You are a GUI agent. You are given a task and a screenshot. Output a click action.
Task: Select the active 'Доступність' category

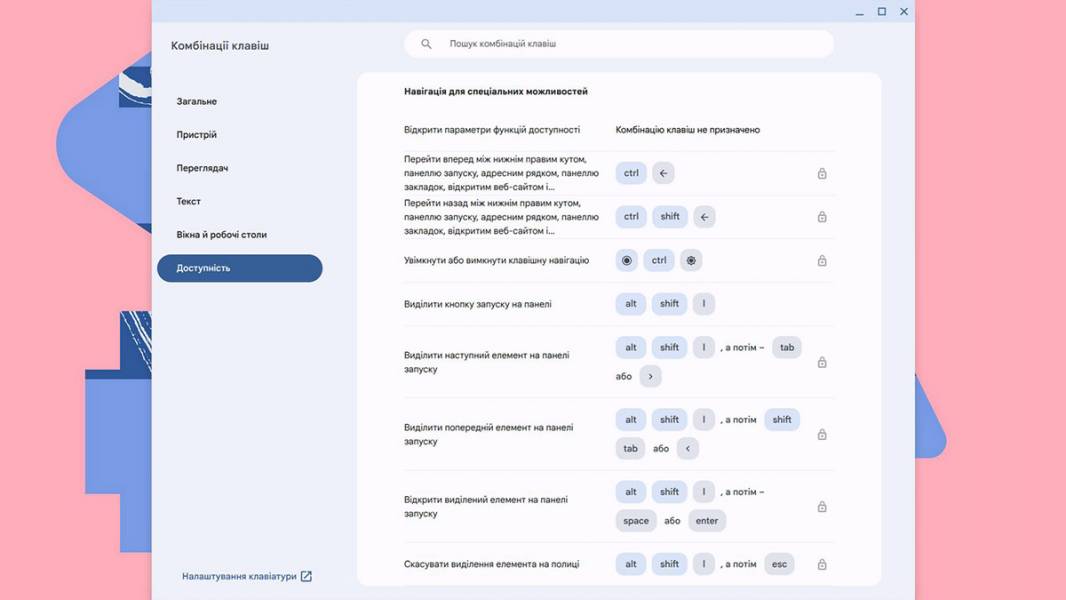[x=239, y=268]
